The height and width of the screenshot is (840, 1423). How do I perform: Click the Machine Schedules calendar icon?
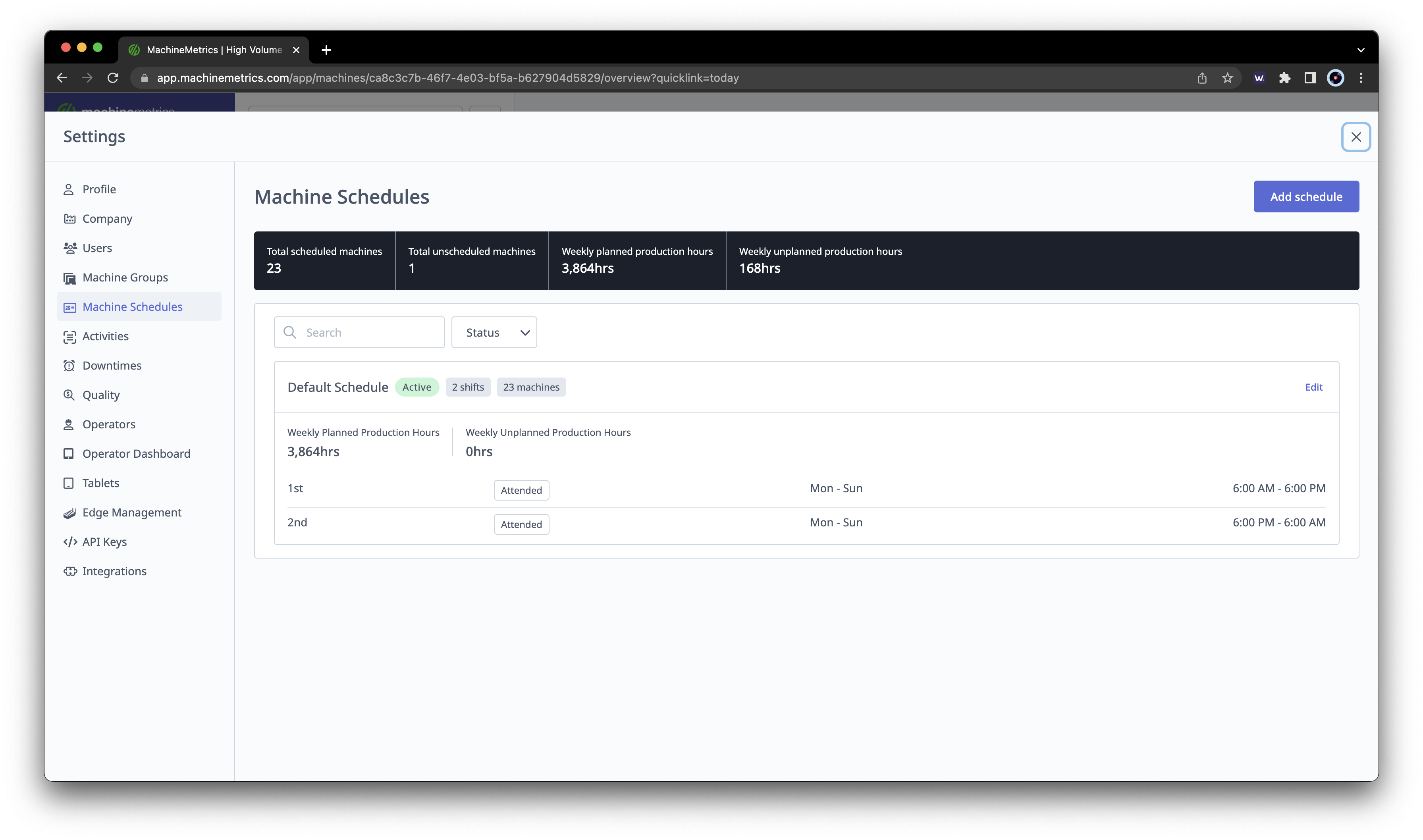coord(69,307)
